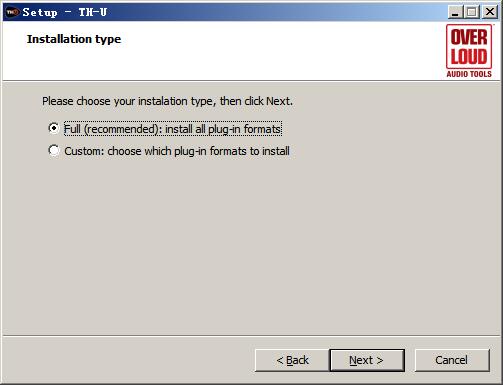Choose the Custom installation radio button
This screenshot has width=503, height=385.
54,150
